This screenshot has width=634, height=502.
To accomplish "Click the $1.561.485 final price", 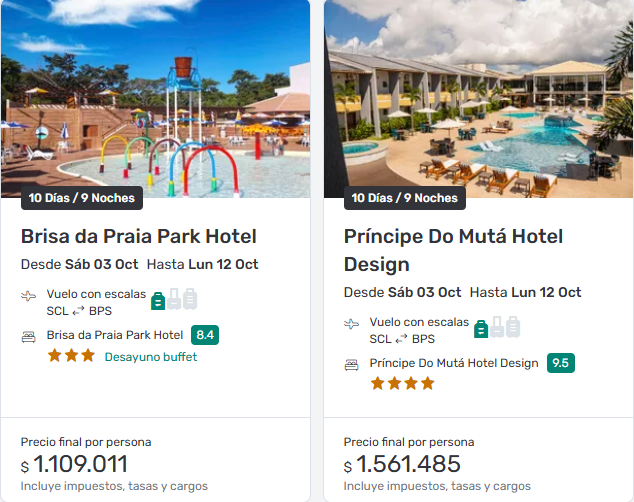I will [x=403, y=465].
